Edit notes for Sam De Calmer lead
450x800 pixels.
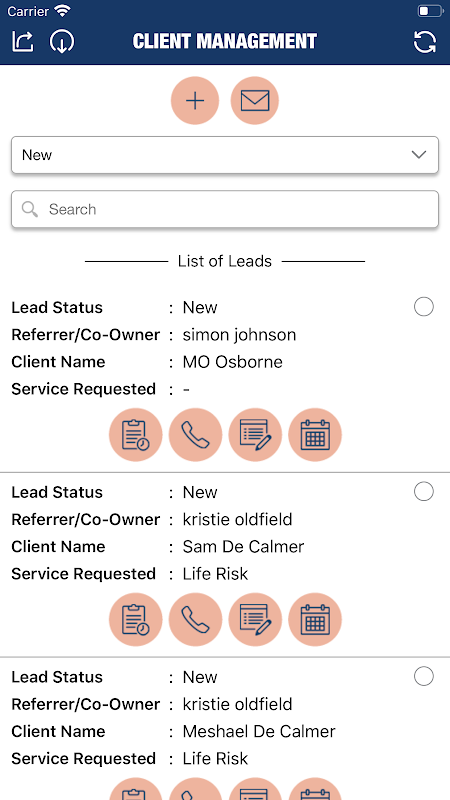pos(255,619)
